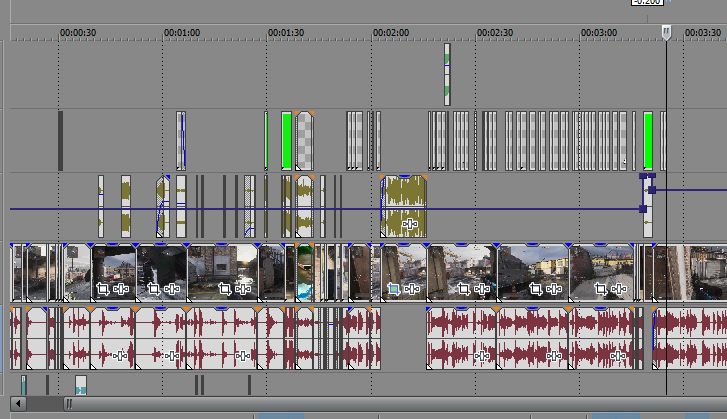Click the green-highlighted Pan/Crop icon after 00:02:00
The height and width of the screenshot is (419, 727).
click(394, 289)
